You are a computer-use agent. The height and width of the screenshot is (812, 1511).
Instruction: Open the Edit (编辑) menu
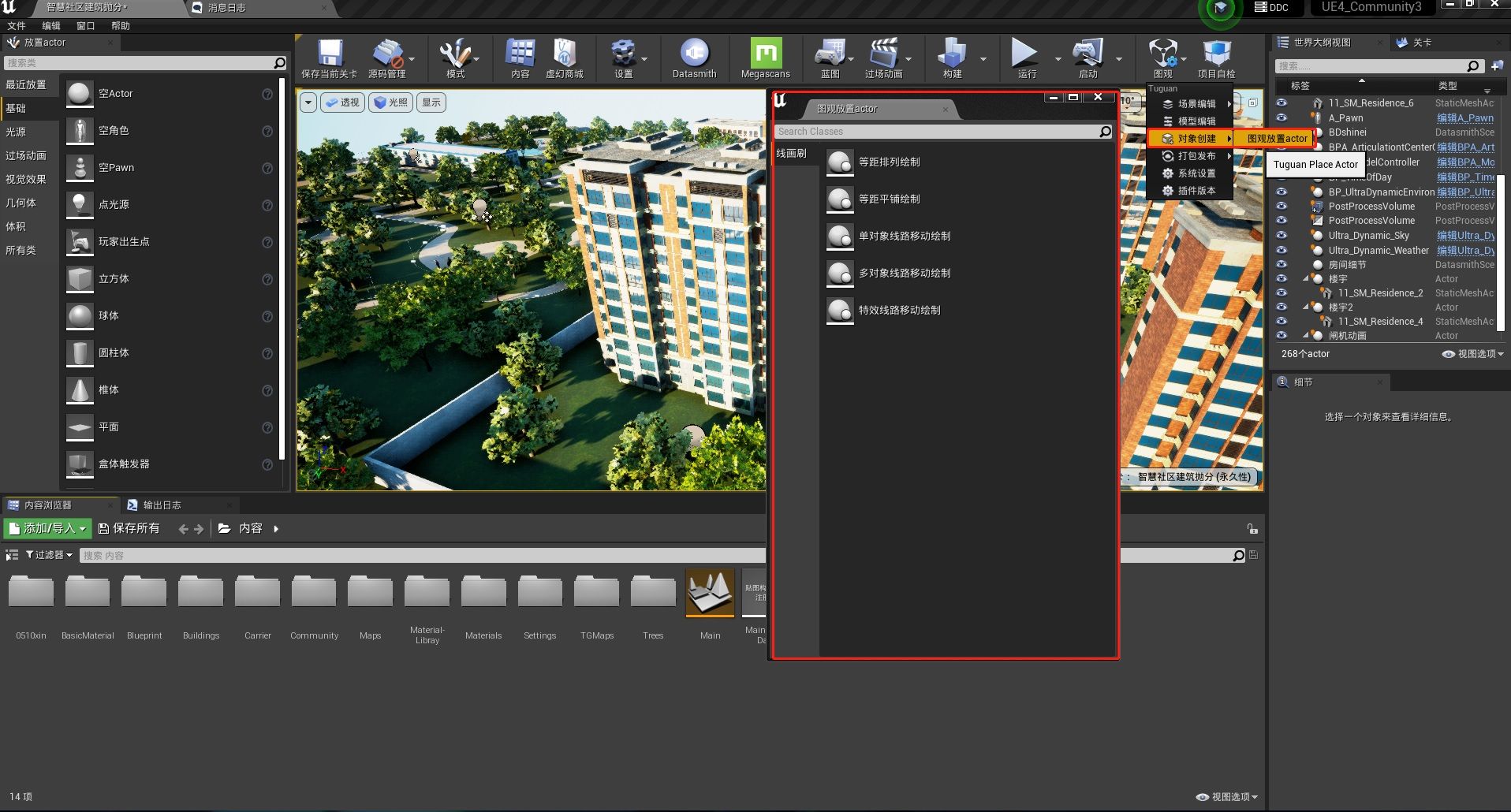point(51,26)
